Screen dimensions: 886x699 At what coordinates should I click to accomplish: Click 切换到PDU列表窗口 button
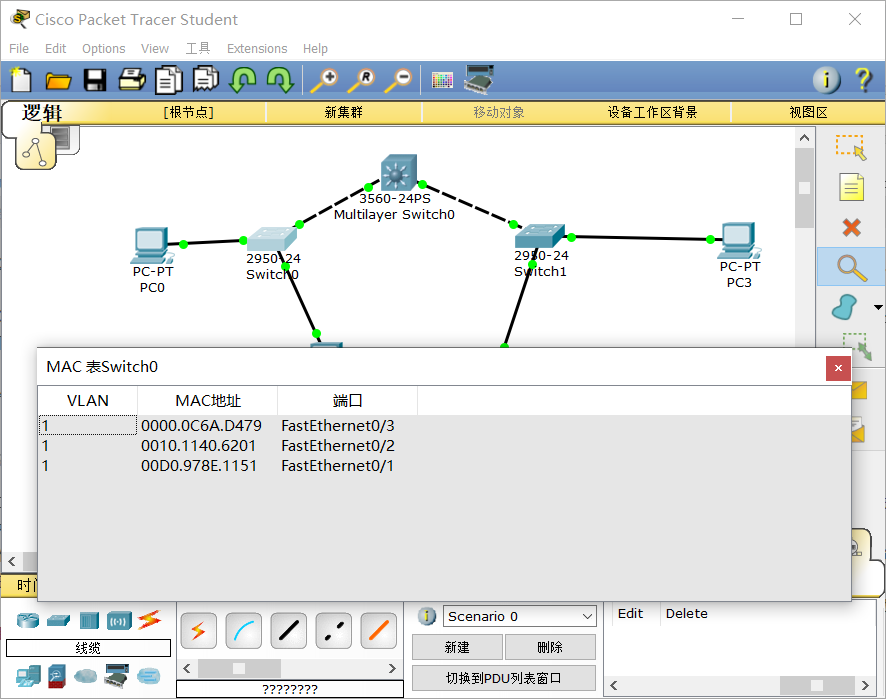tap(503, 678)
